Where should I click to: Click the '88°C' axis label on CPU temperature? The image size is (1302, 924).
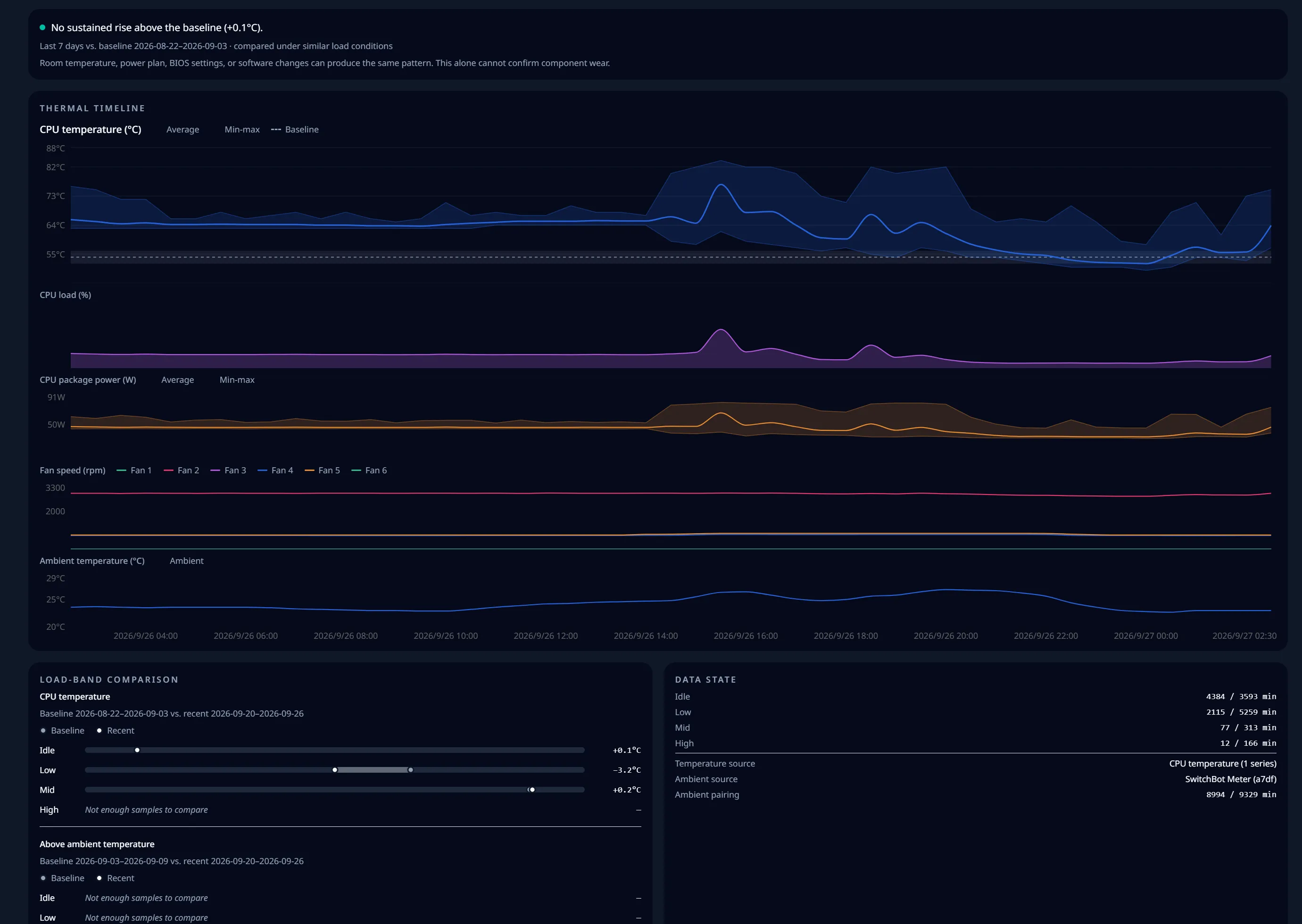coord(55,148)
